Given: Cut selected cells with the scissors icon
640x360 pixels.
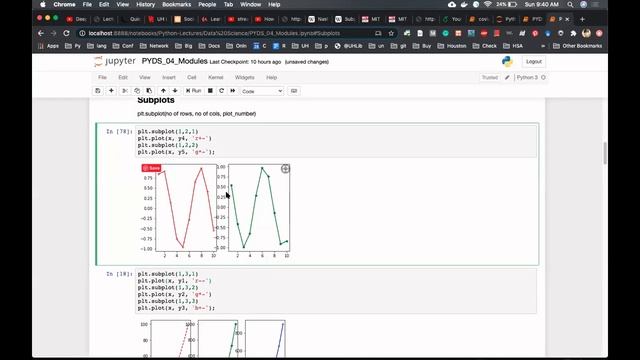Looking at the screenshot, I should [125, 91].
